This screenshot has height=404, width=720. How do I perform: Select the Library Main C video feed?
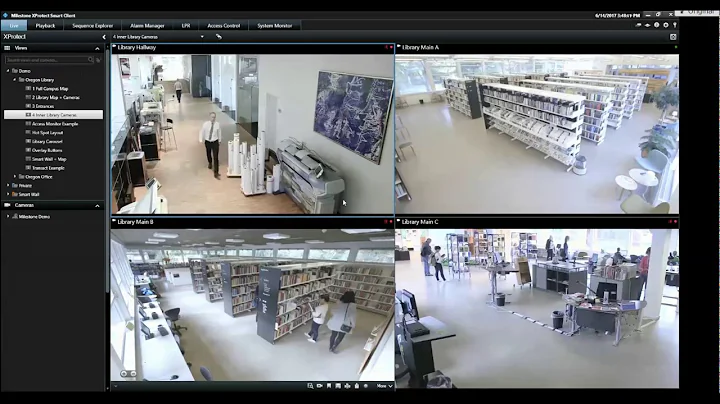537,309
